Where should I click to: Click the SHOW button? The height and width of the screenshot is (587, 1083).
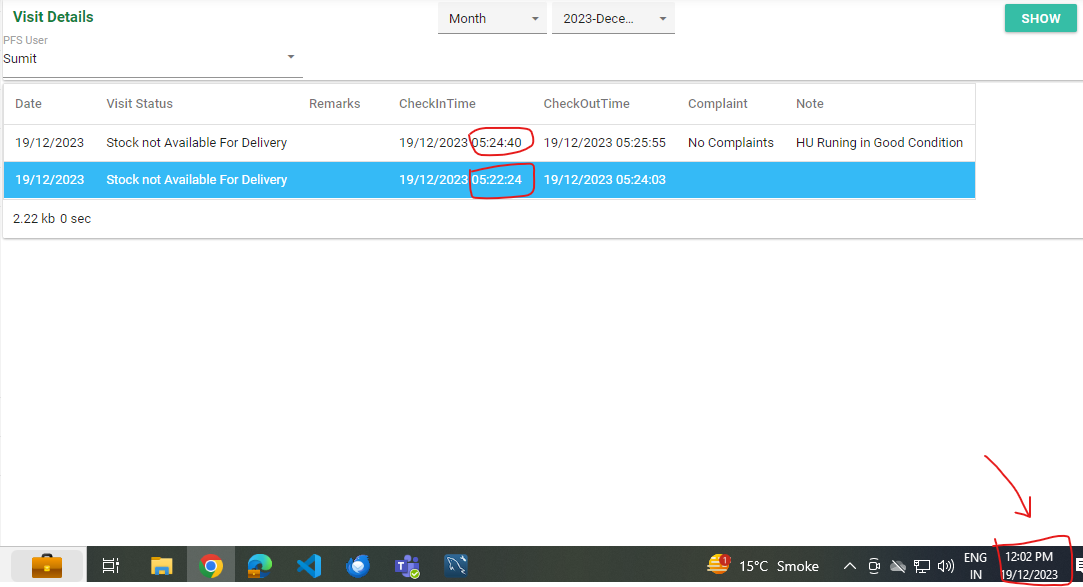pos(1040,19)
